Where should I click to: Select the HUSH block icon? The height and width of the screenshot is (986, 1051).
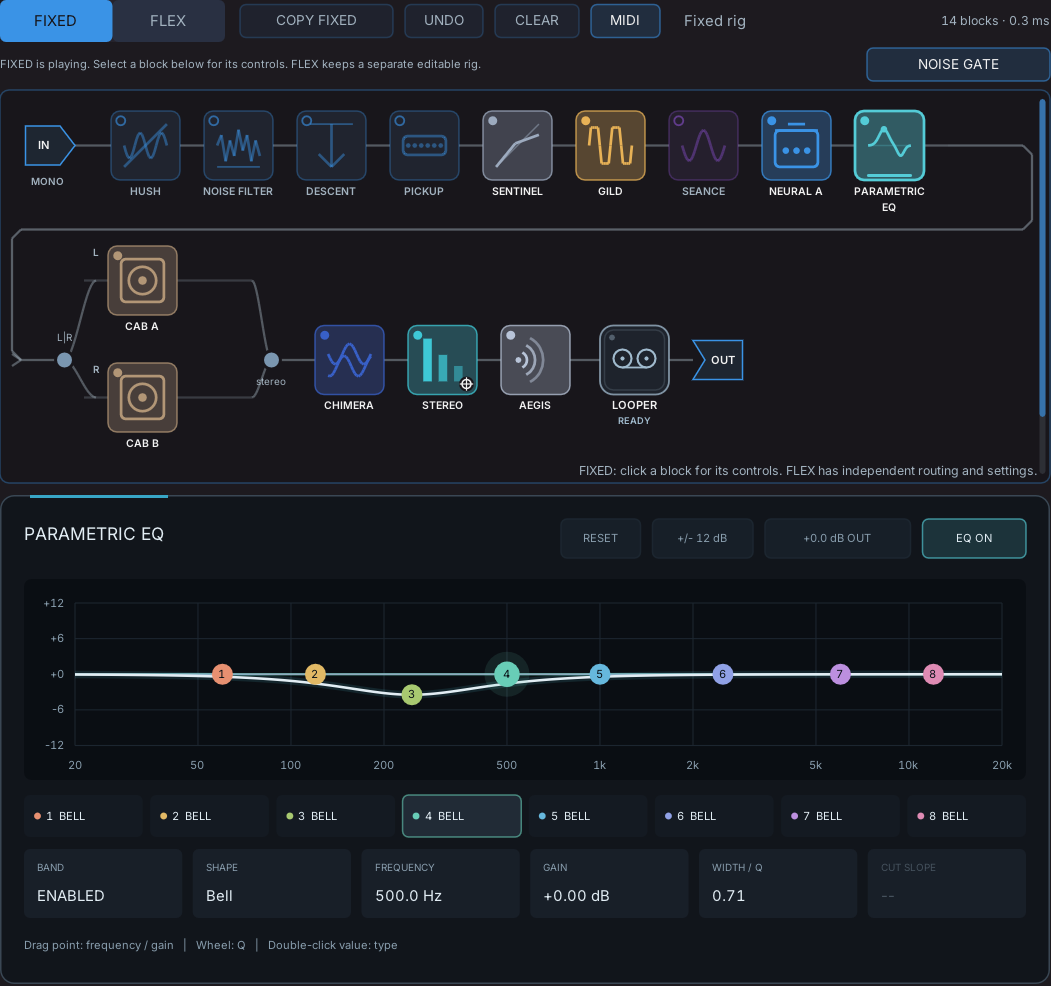145,145
